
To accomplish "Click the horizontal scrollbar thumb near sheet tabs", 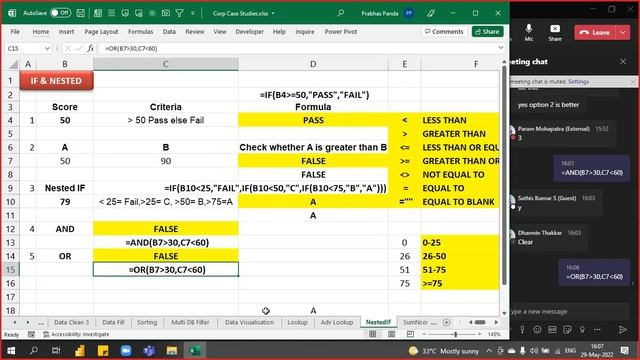I will pos(480,322).
